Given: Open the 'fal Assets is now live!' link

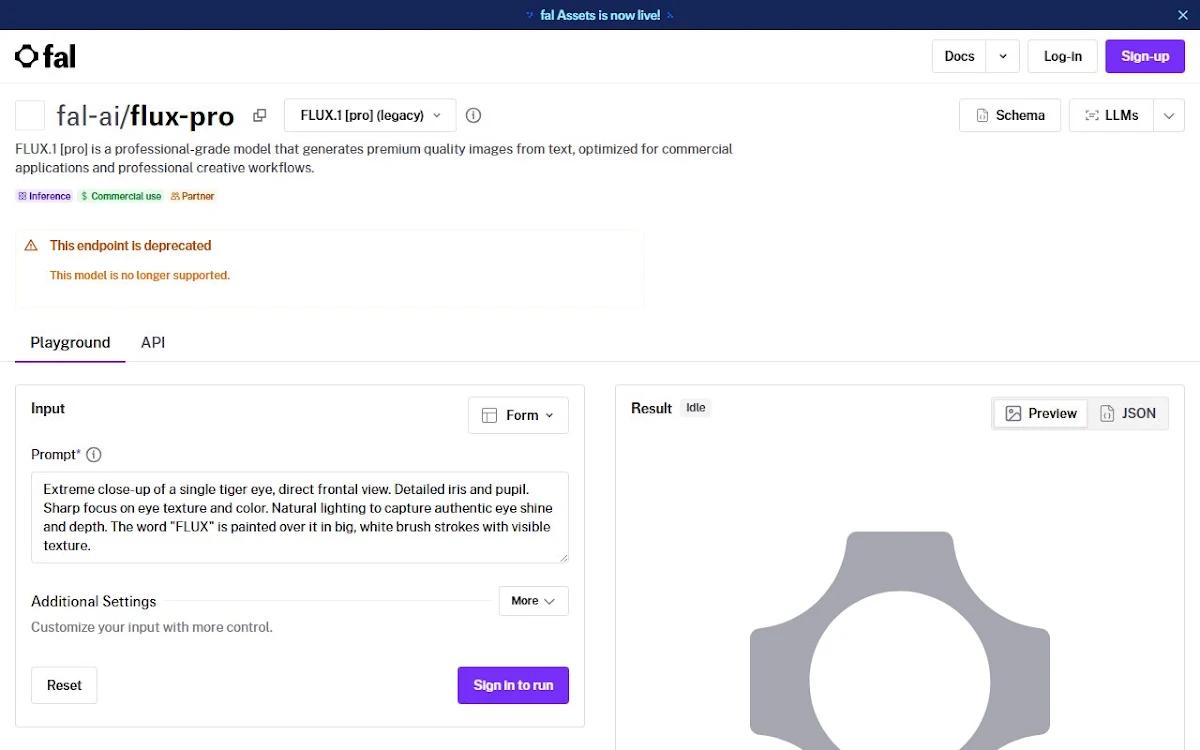Looking at the screenshot, I should pos(600,15).
